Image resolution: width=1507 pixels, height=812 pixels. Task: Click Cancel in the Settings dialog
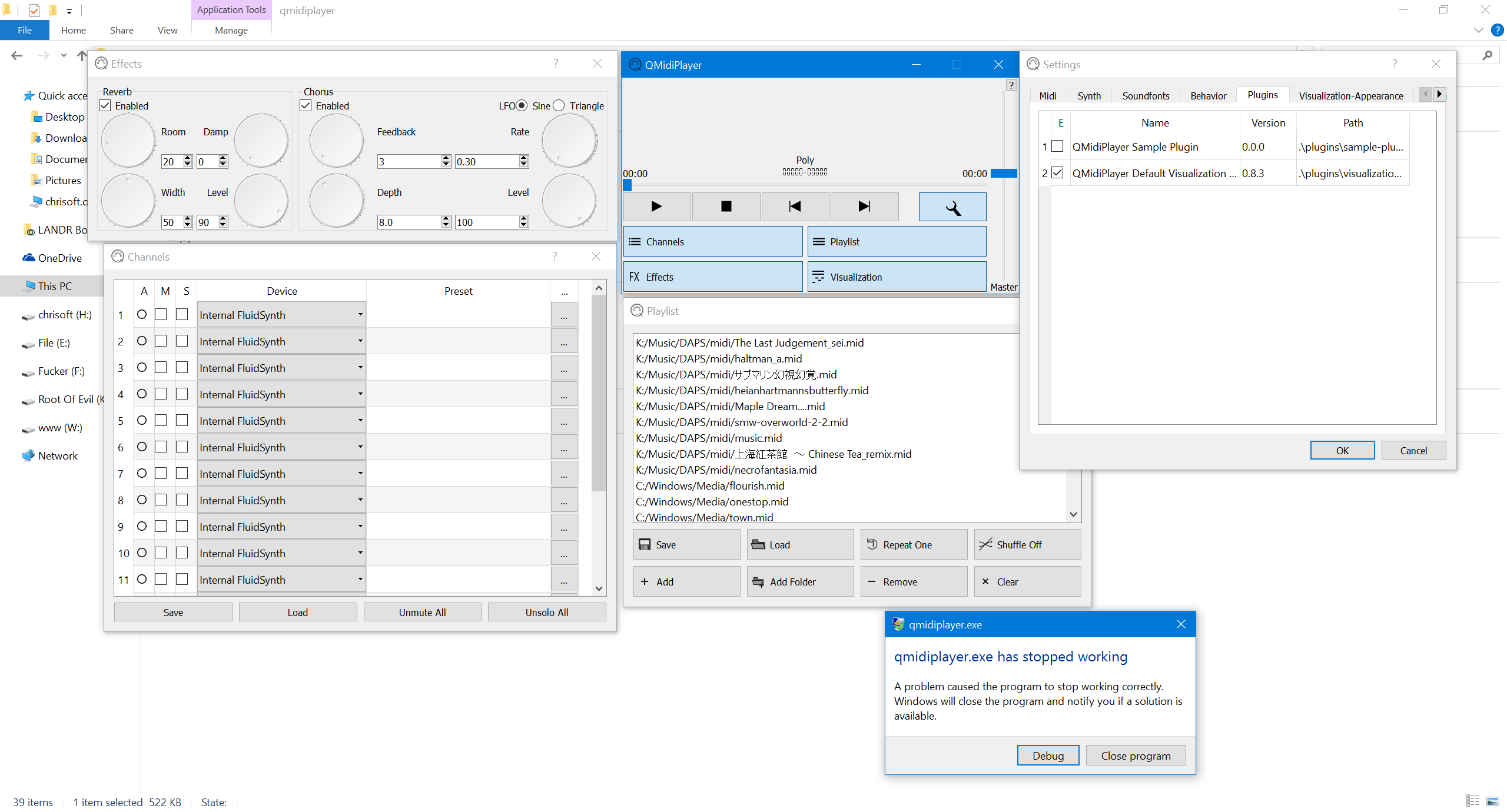click(1413, 451)
